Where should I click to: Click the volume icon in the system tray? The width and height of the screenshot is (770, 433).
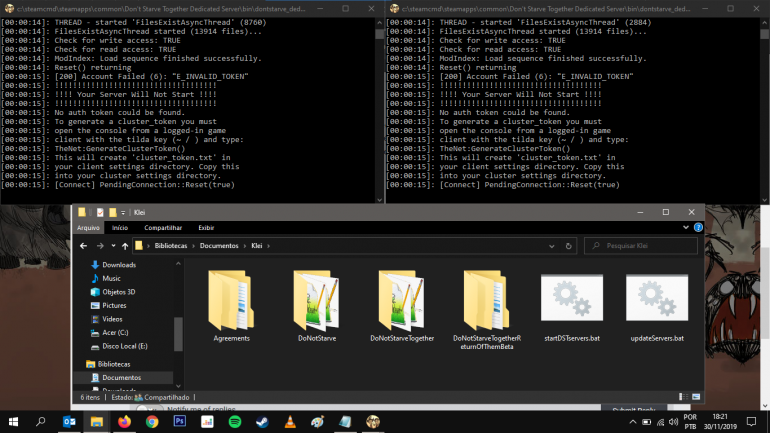click(x=674, y=422)
